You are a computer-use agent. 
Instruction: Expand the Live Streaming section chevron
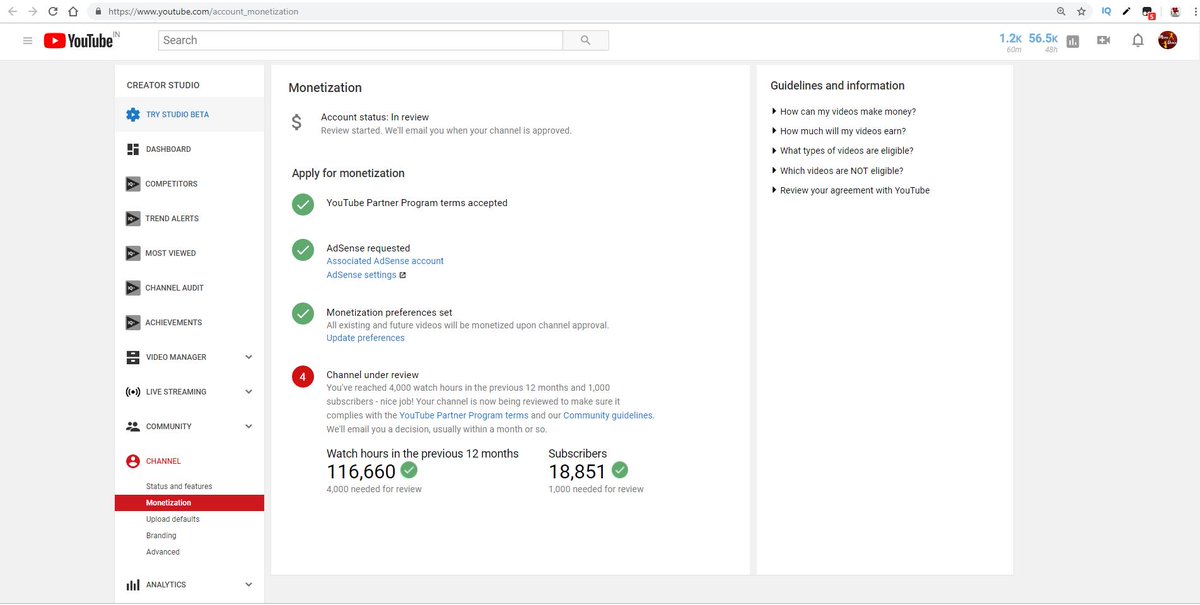[249, 392]
